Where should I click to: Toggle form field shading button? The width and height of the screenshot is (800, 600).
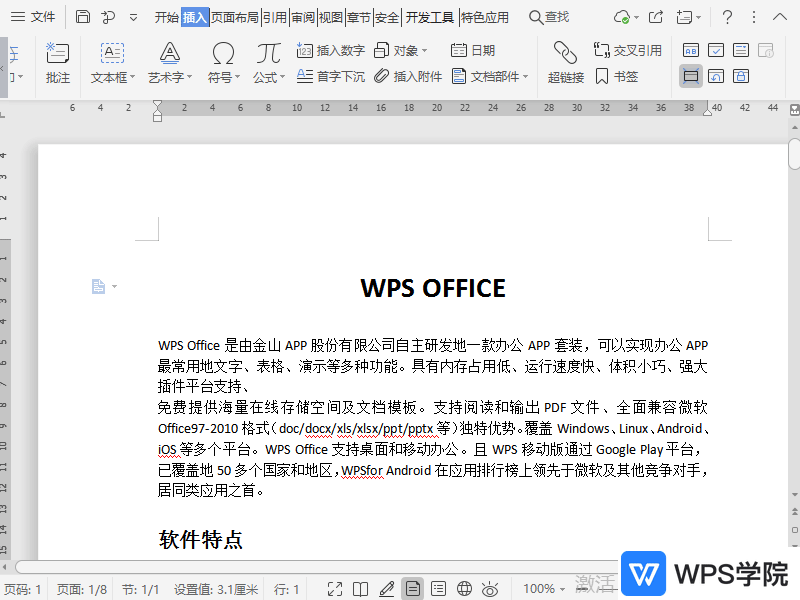tap(691, 77)
